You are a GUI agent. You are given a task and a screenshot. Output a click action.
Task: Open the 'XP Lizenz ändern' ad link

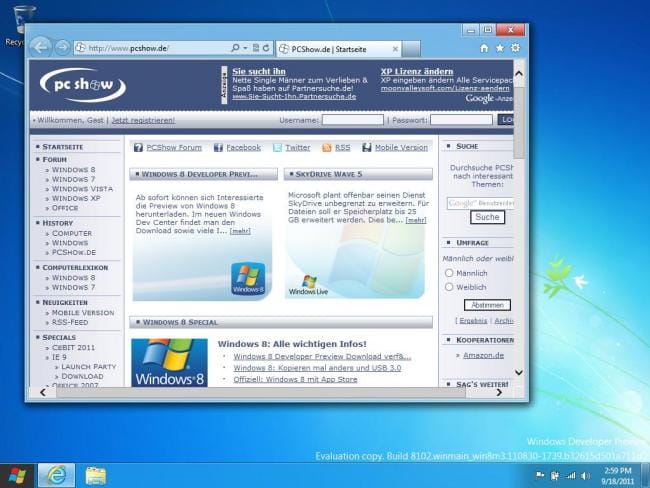tap(417, 71)
